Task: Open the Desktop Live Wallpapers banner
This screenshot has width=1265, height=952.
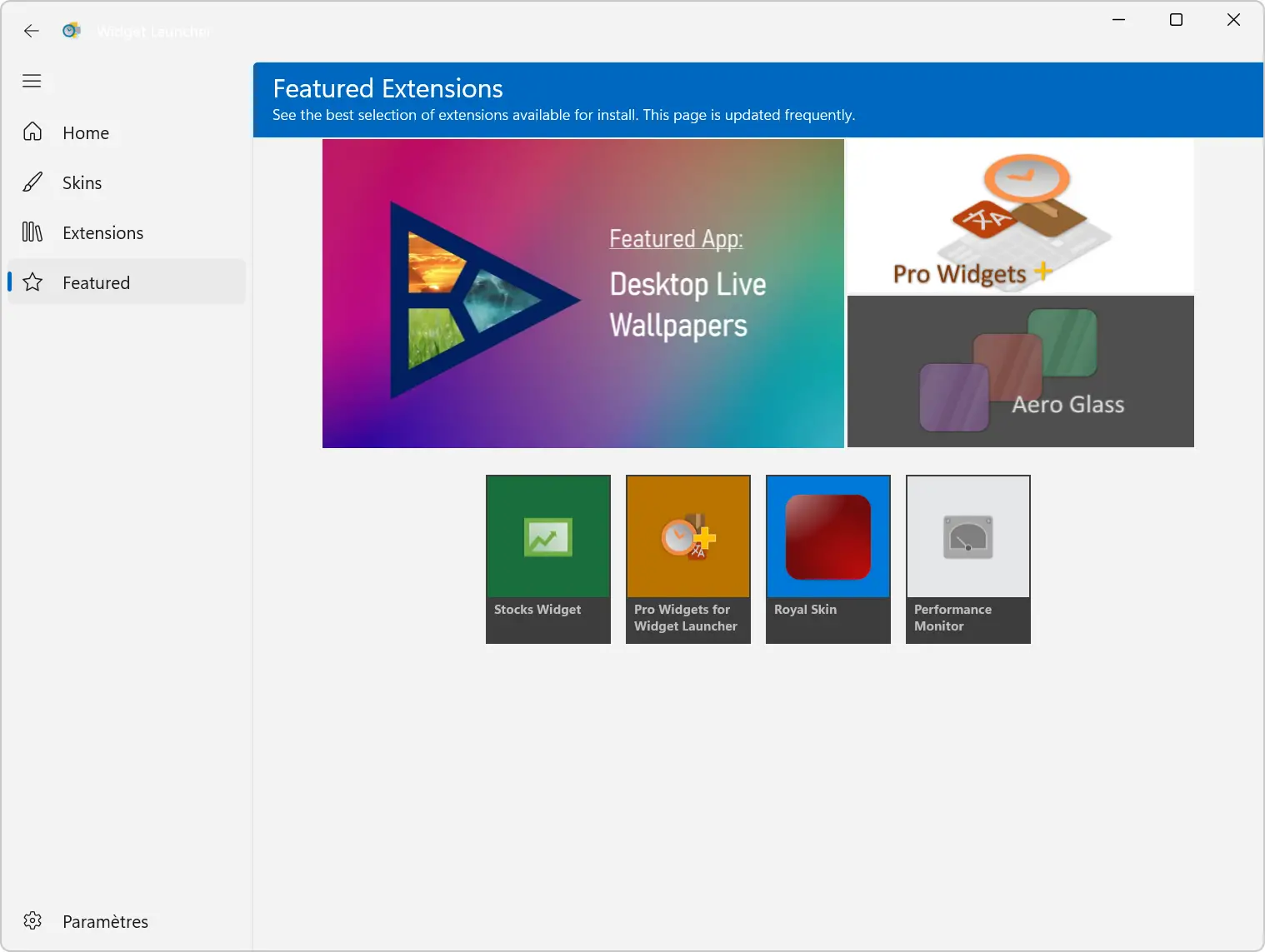Action: (x=583, y=293)
